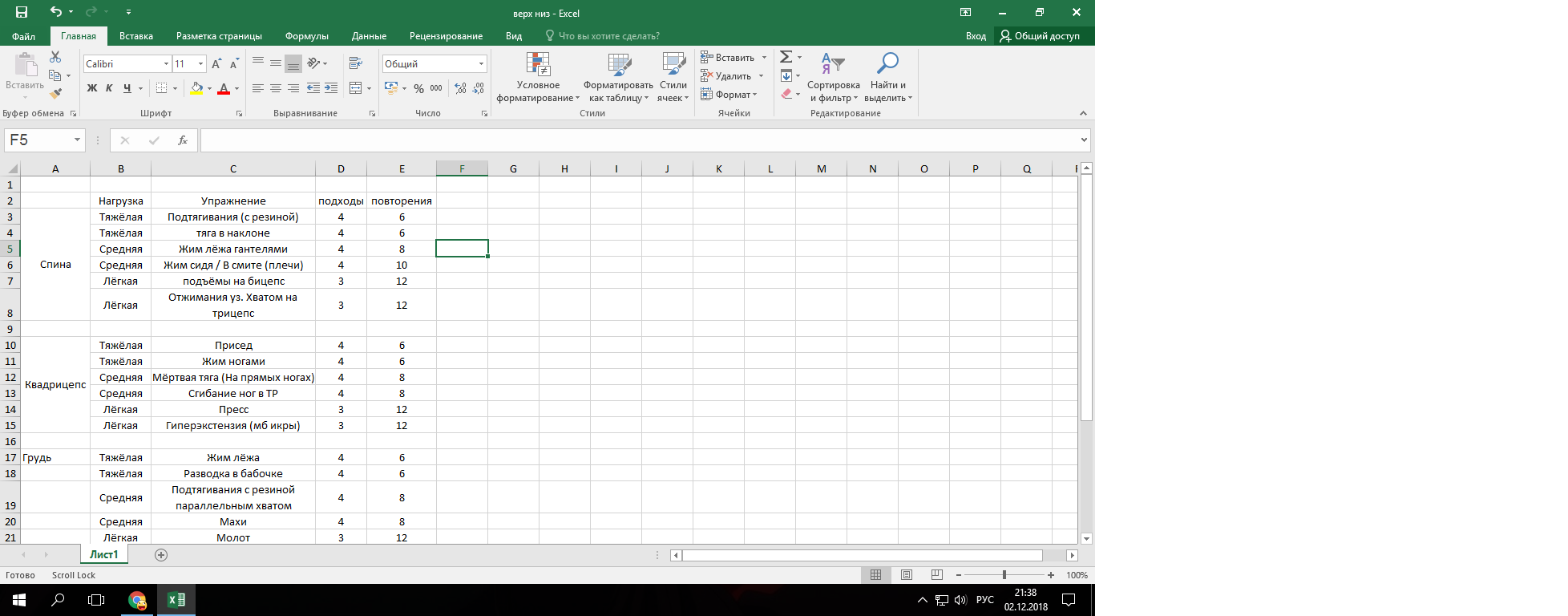Align cell content to the middle
The height and width of the screenshot is (616, 1568).
[x=276, y=63]
